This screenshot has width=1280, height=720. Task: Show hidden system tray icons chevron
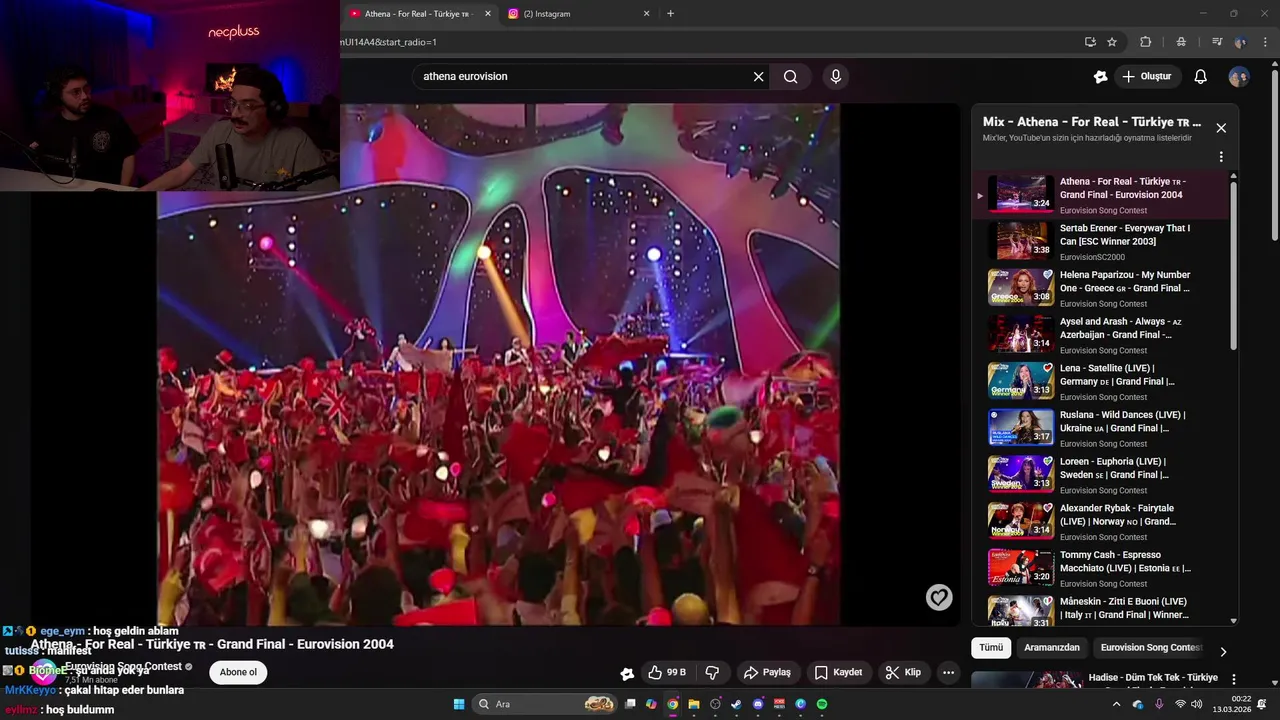(1116, 704)
